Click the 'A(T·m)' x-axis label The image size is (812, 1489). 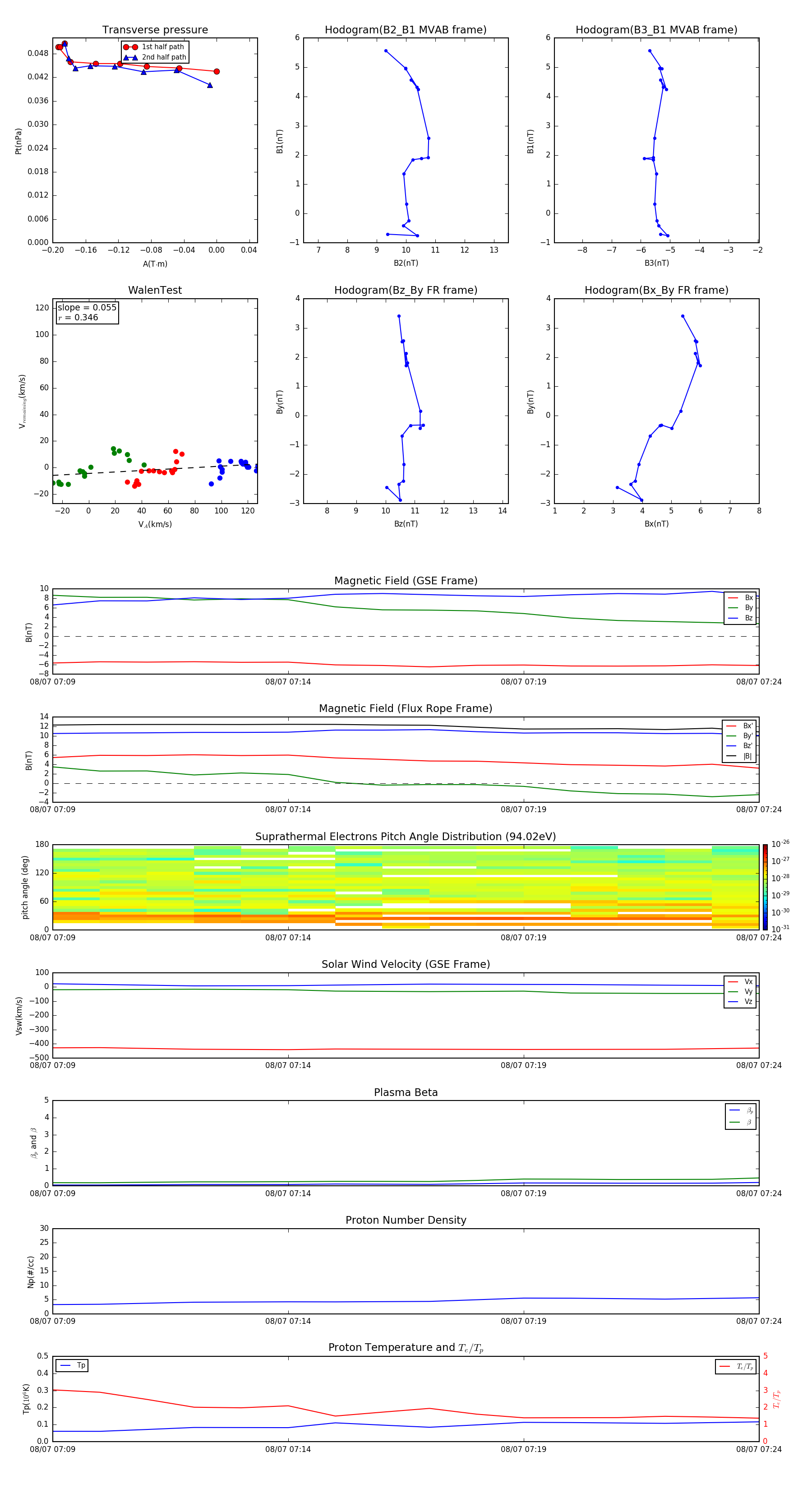tap(155, 264)
